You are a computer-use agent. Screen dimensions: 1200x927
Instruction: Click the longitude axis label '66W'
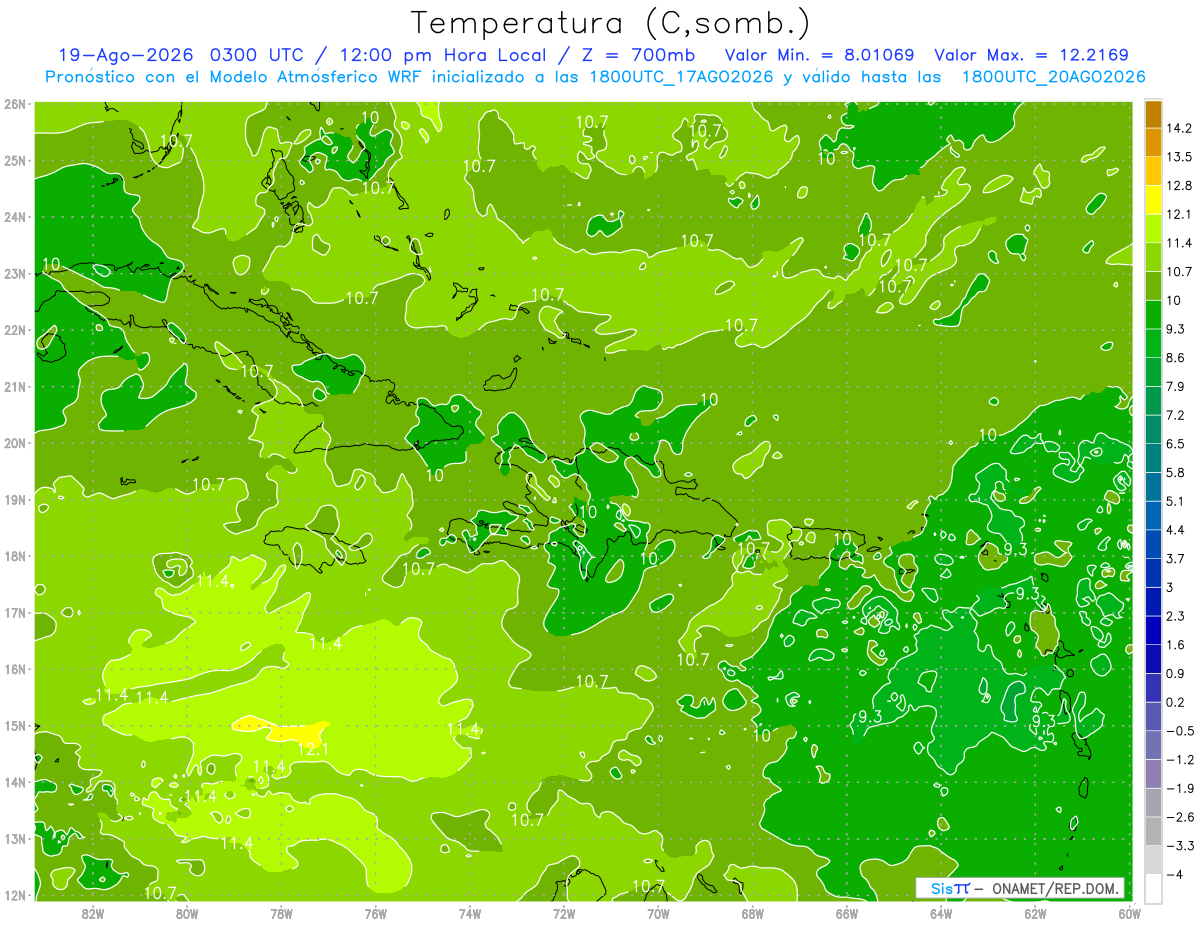(x=846, y=913)
